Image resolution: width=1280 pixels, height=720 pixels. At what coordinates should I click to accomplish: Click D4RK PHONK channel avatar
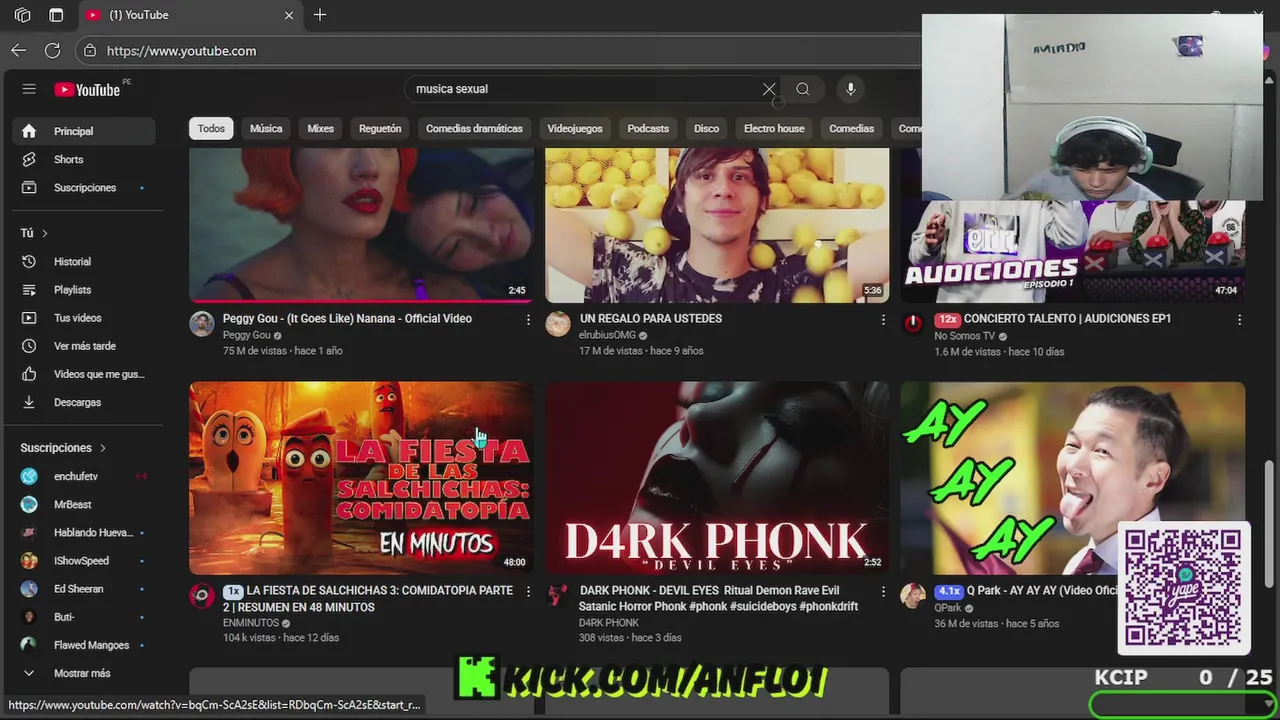click(558, 595)
